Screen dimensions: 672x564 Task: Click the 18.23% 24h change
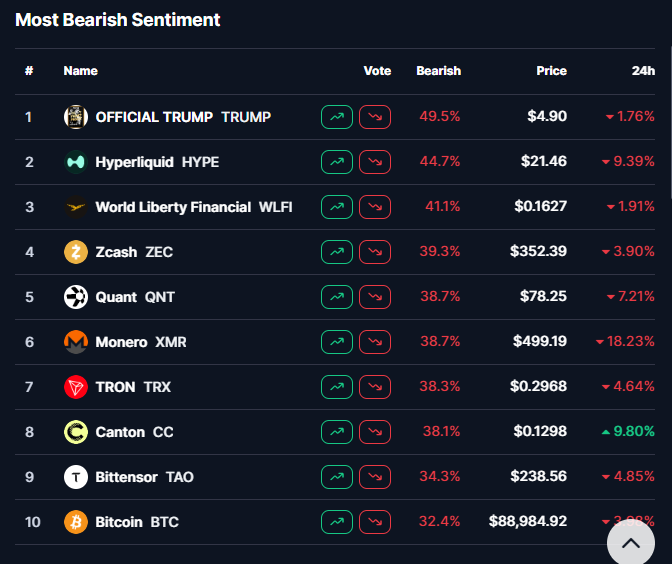coord(625,341)
